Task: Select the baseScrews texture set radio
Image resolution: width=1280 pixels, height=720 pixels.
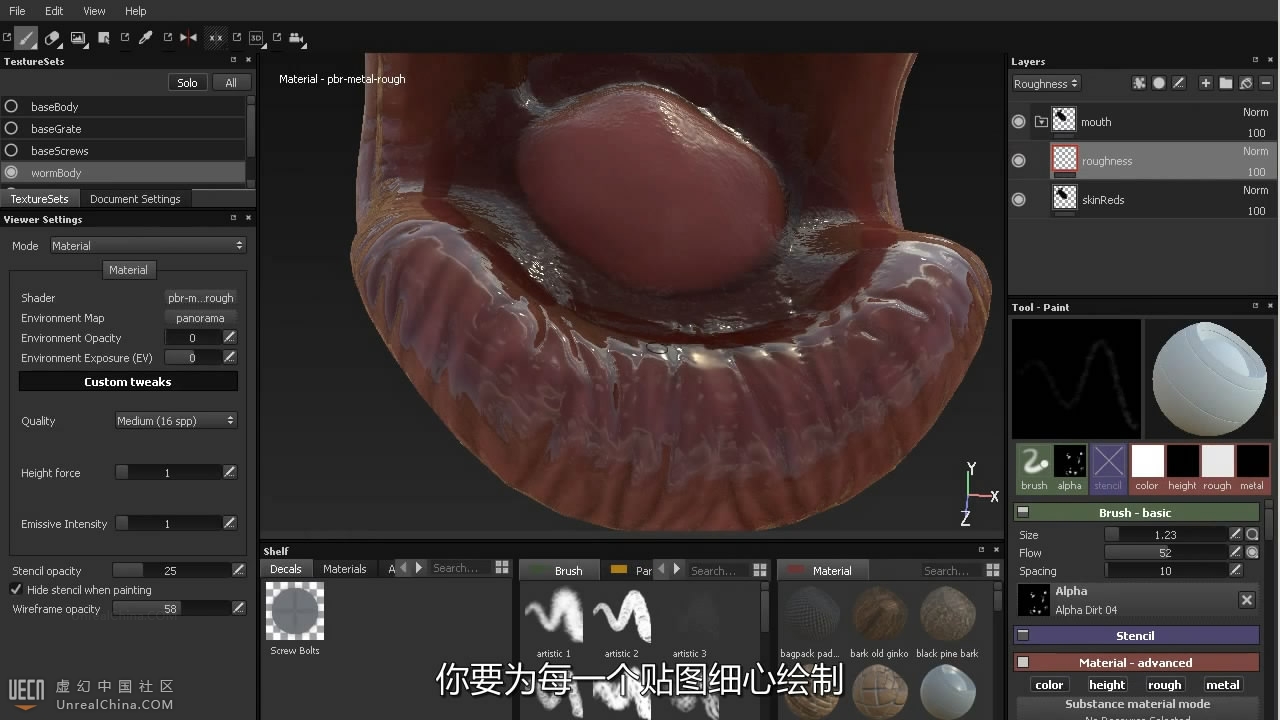Action: 11,150
